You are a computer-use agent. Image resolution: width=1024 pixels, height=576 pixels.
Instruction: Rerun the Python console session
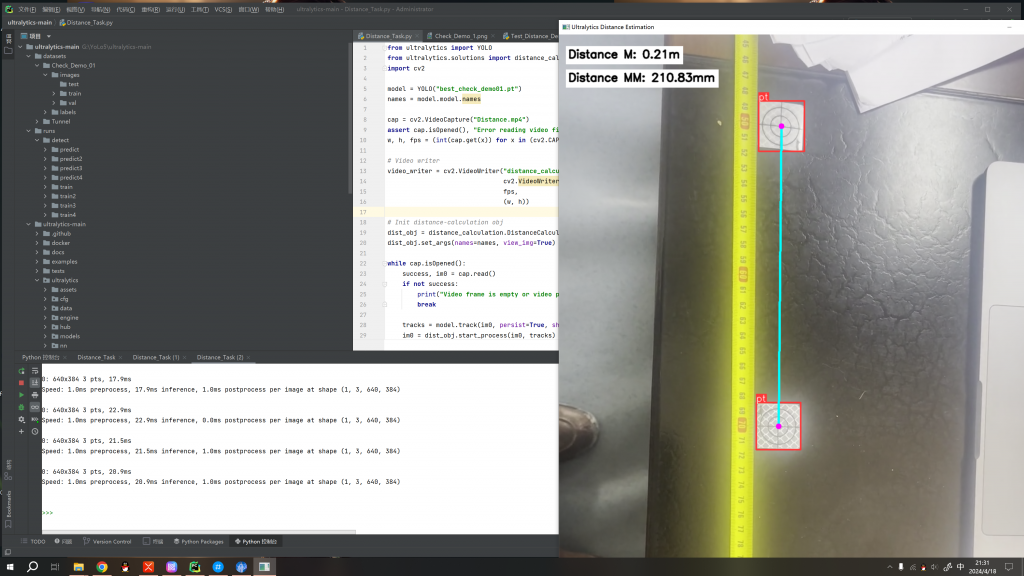21,370
